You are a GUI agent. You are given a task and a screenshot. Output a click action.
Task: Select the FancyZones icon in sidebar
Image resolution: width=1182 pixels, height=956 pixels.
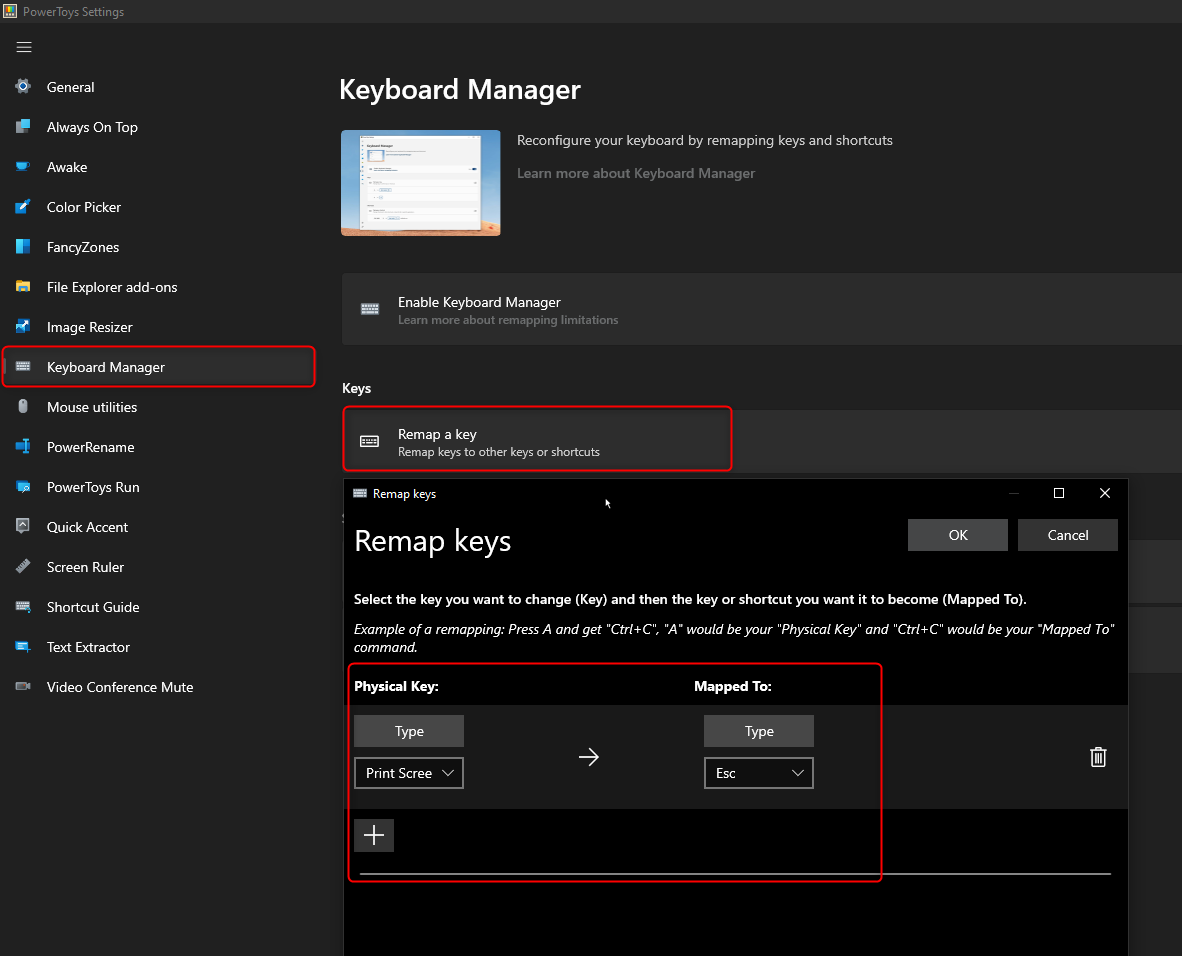click(25, 247)
